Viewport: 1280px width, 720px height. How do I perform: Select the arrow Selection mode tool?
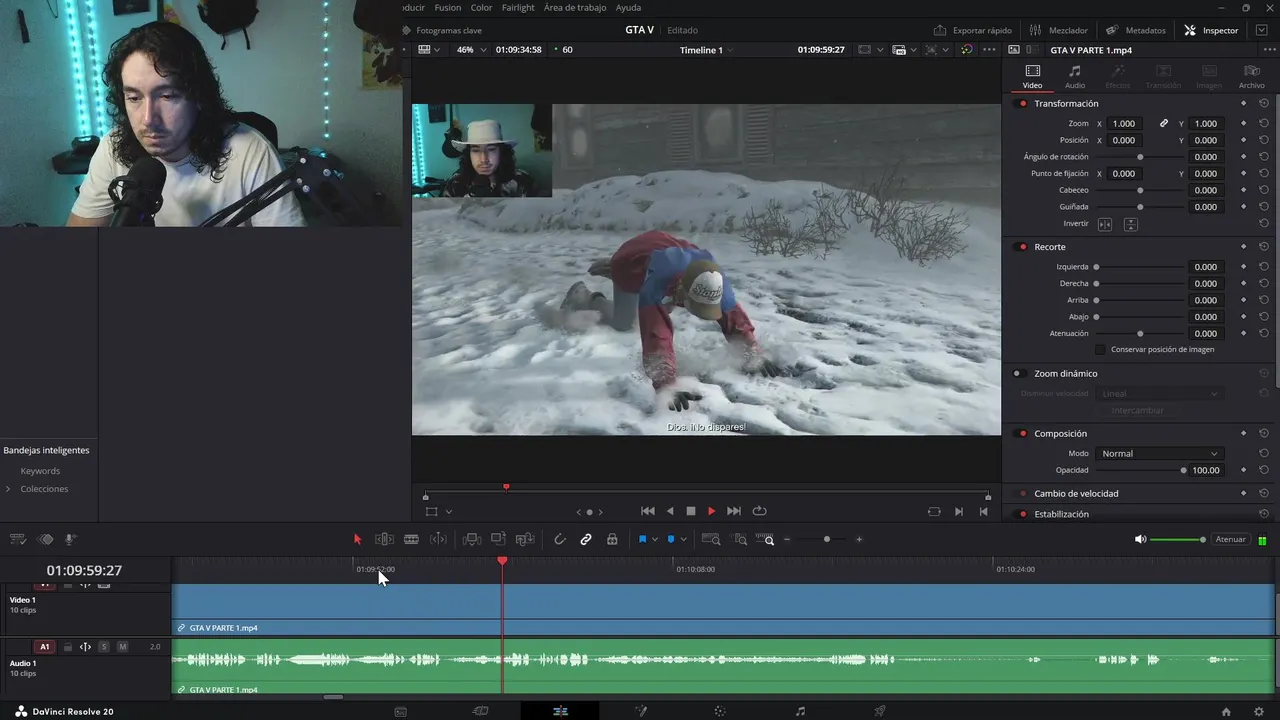click(357, 539)
